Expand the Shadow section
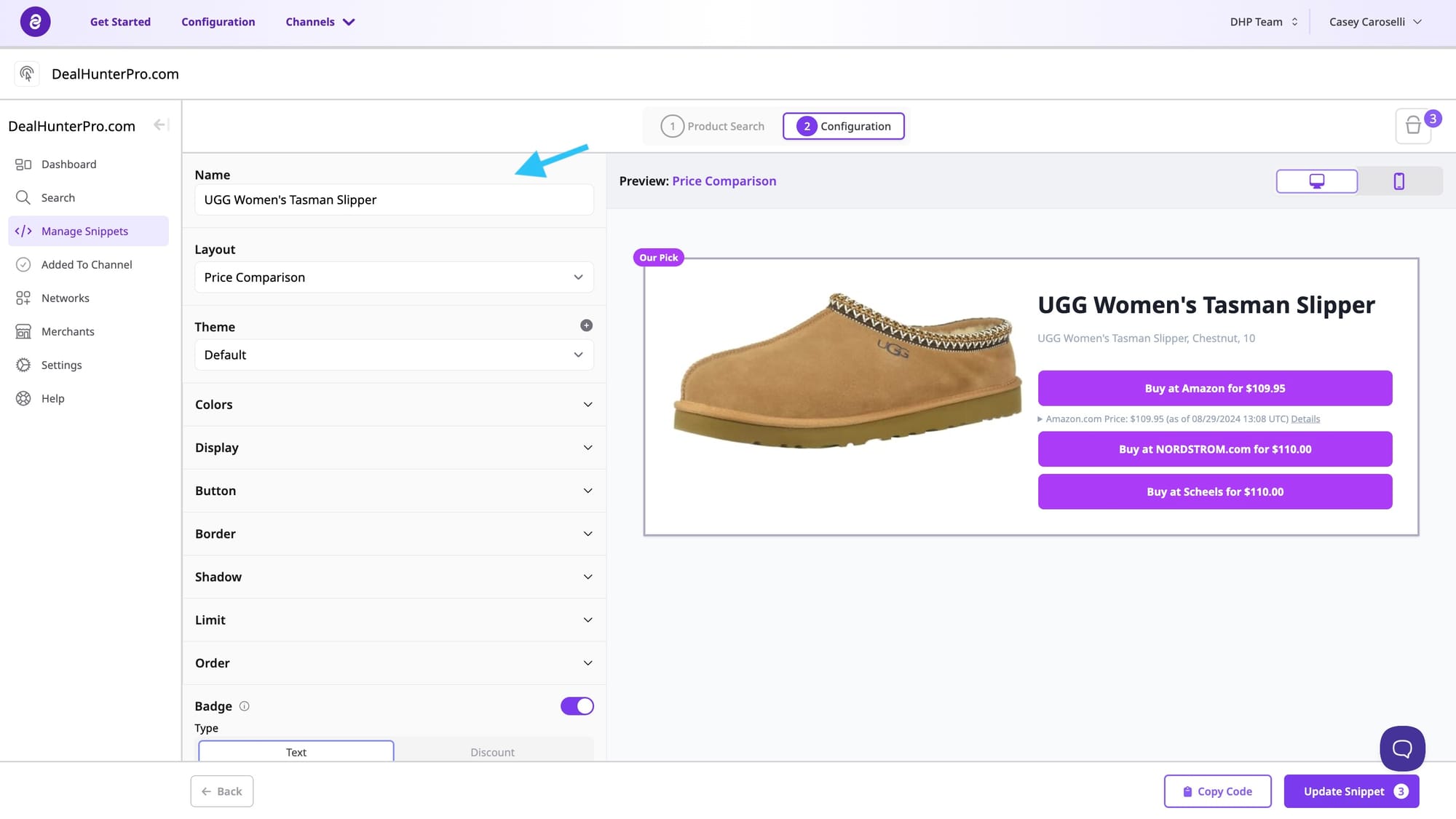The width and height of the screenshot is (1456, 819). pyautogui.click(x=394, y=577)
